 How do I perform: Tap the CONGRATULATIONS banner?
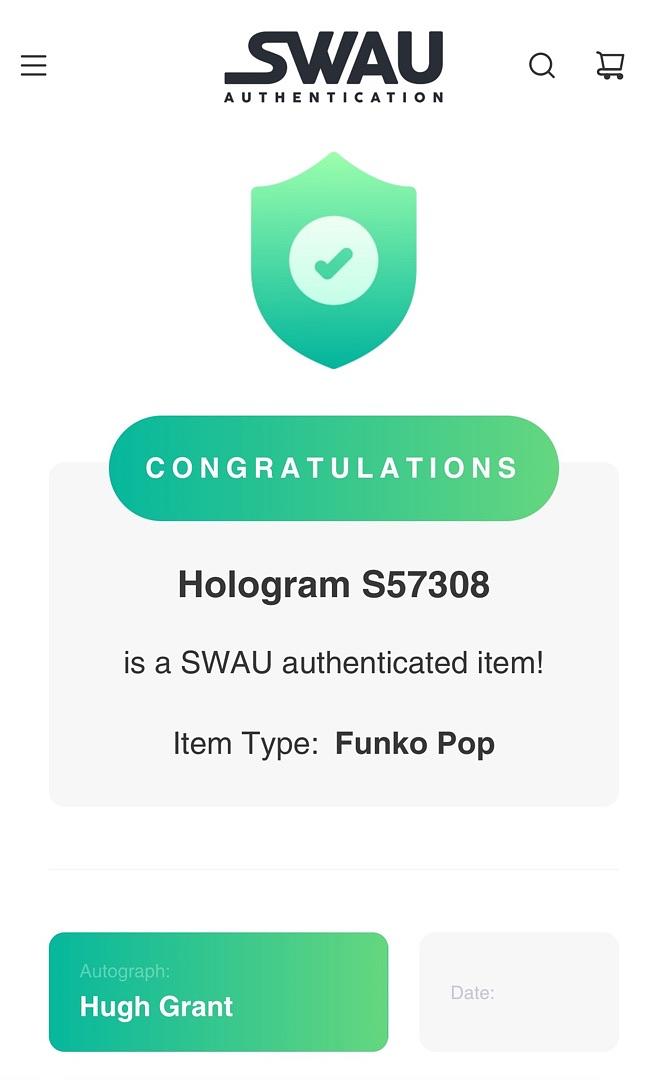click(x=333, y=468)
